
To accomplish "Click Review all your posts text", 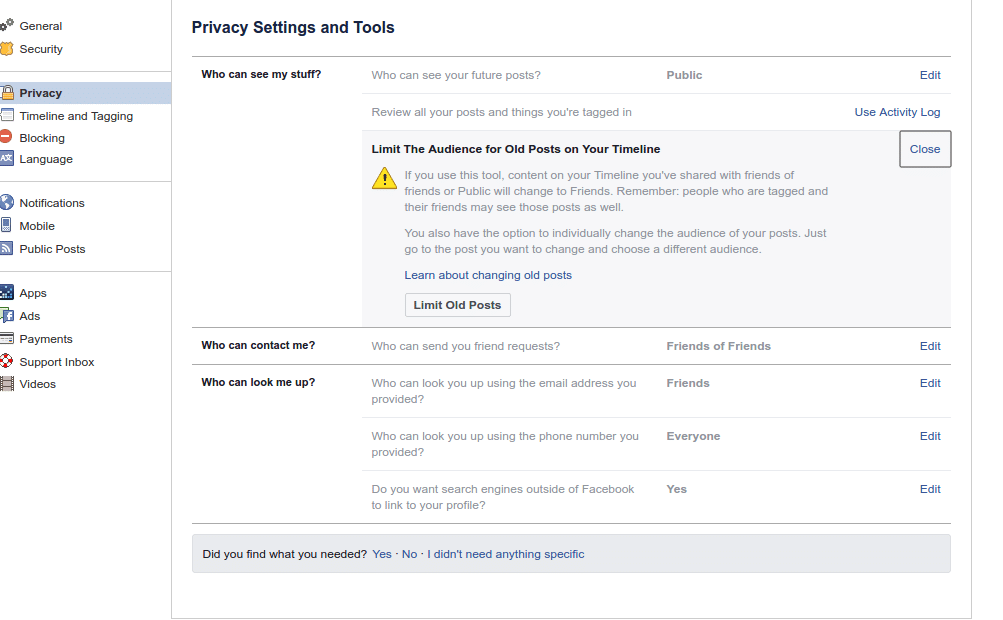I will pyautogui.click(x=502, y=112).
